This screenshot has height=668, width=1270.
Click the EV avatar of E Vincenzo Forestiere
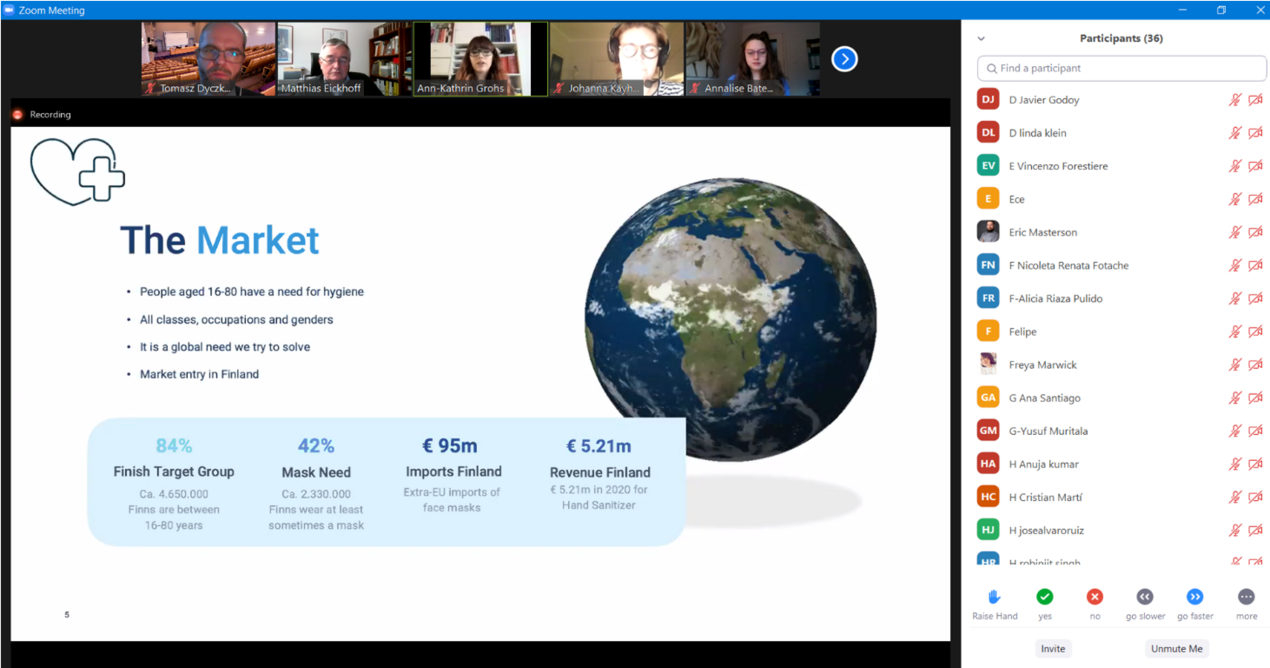988,166
